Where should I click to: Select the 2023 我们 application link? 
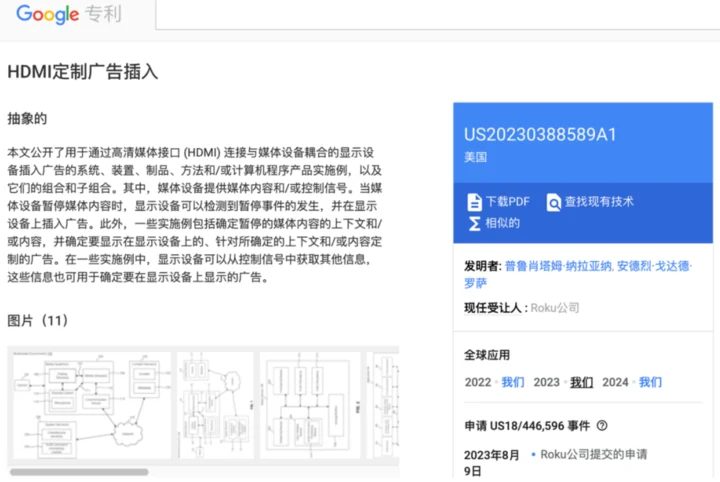pos(581,382)
